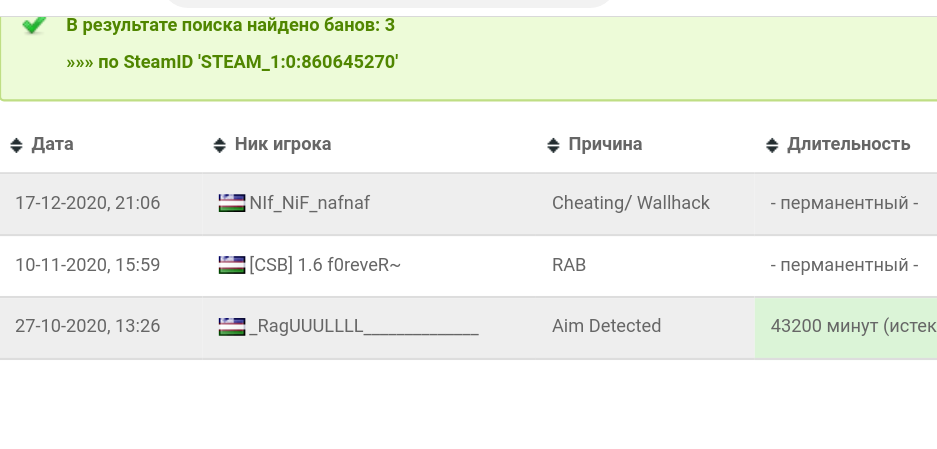This screenshot has width=937, height=449.
Task: Click flag icon next to [CSB] 1.6 f0reveR~
Action: [x=232, y=265]
